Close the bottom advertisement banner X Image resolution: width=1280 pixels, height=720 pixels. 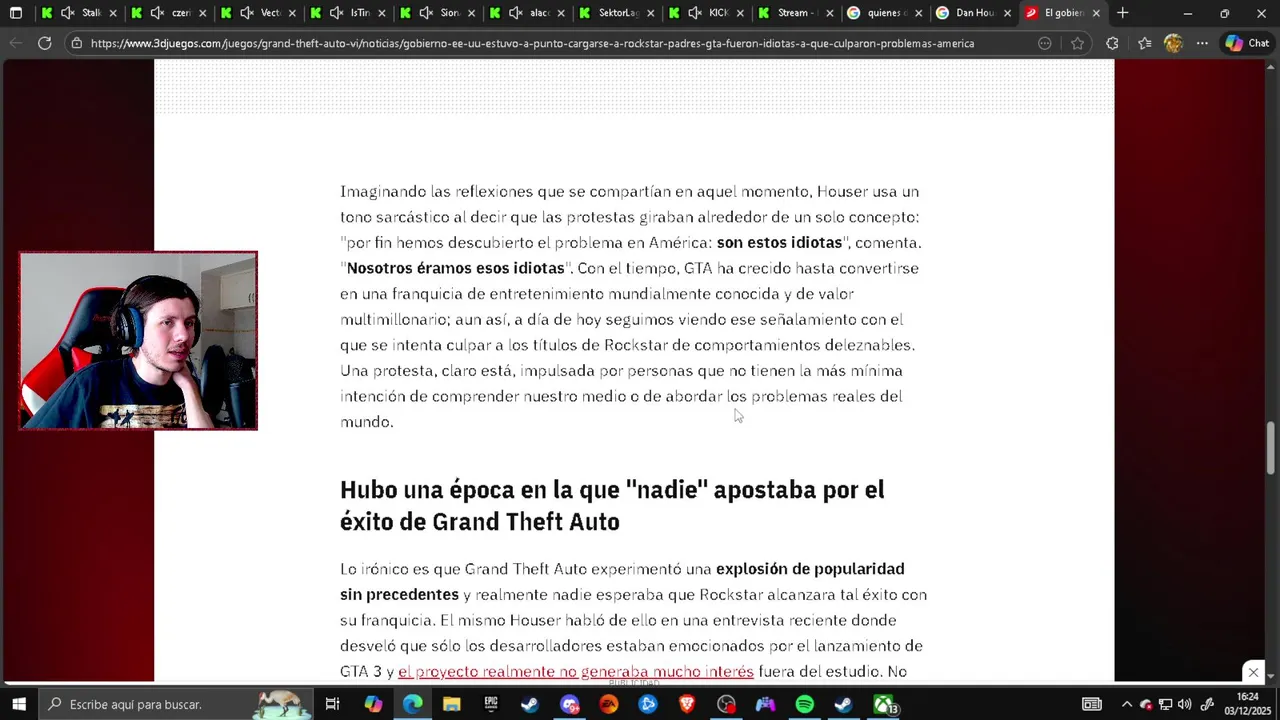click(1253, 672)
